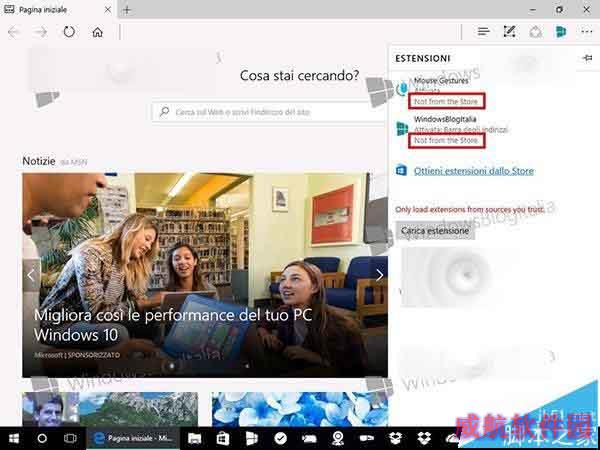Open File Explorer from taskbar

194,439
